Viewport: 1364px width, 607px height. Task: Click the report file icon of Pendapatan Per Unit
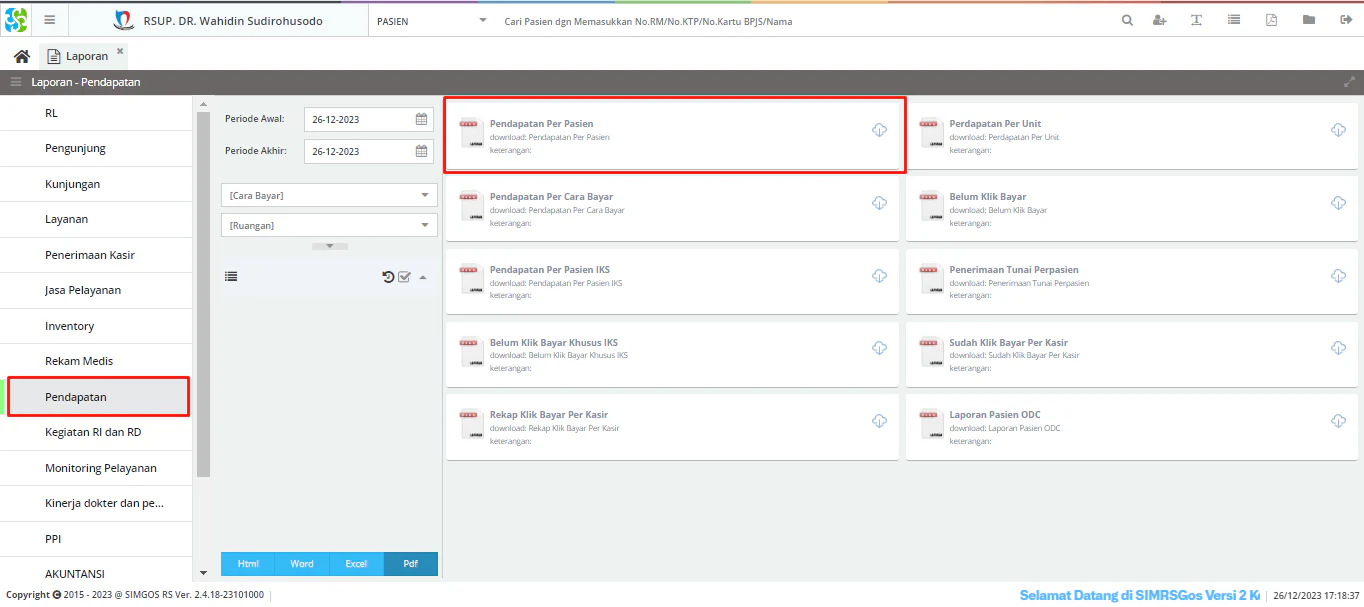931,135
